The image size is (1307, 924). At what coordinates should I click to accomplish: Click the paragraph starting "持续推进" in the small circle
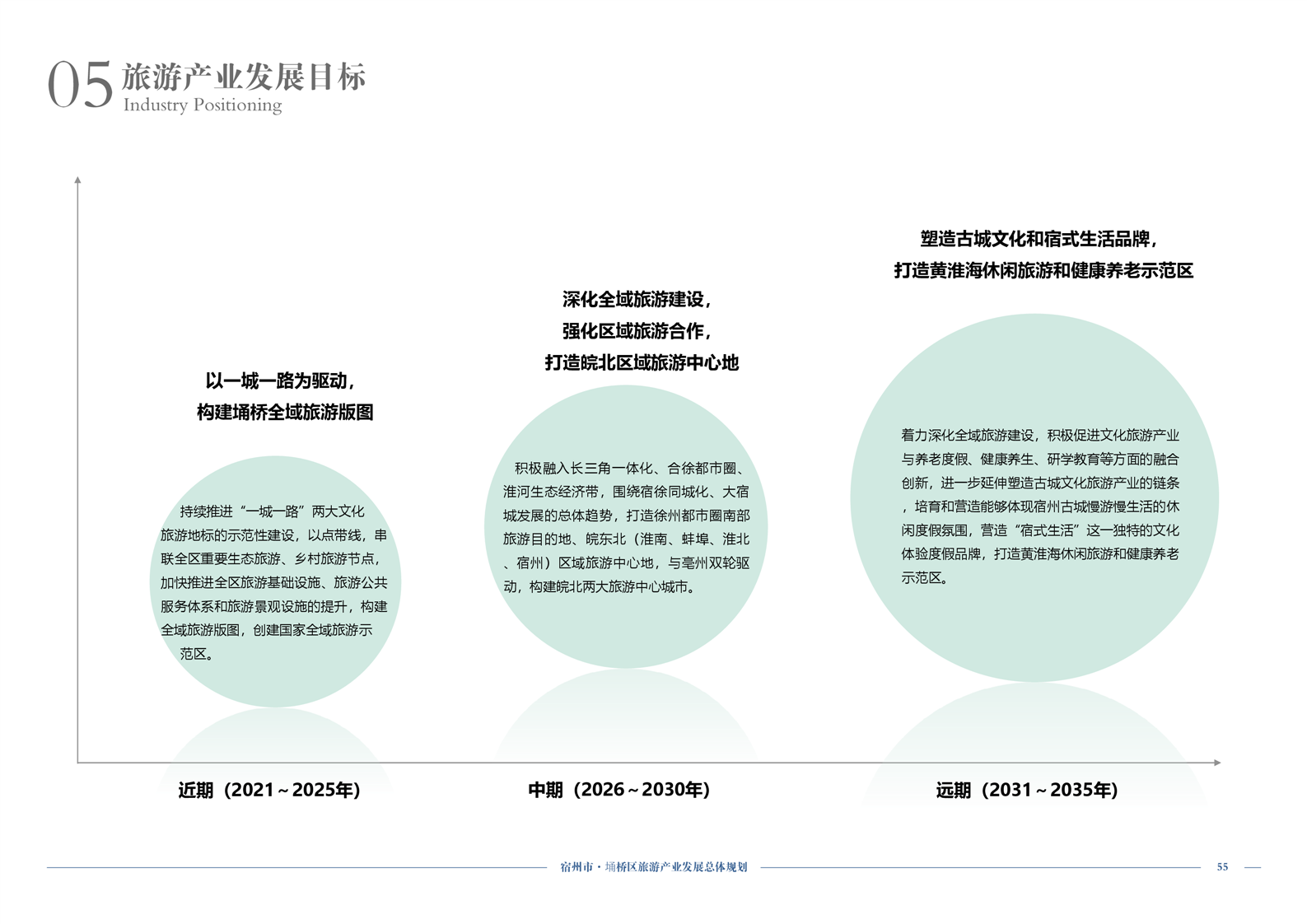pos(274,582)
